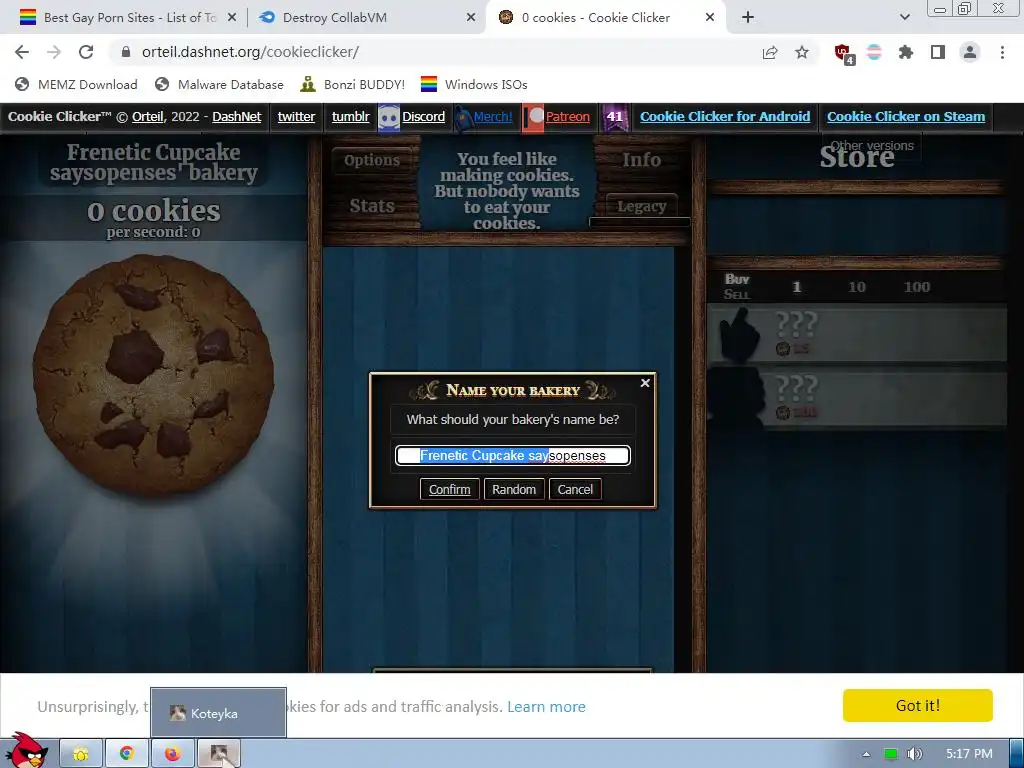
Task: Show hidden system tray icons
Action: click(x=867, y=754)
